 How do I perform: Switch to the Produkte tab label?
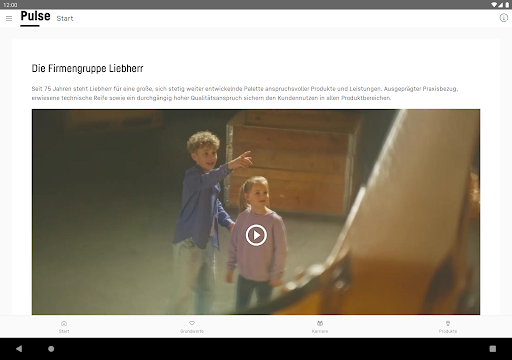448,331
